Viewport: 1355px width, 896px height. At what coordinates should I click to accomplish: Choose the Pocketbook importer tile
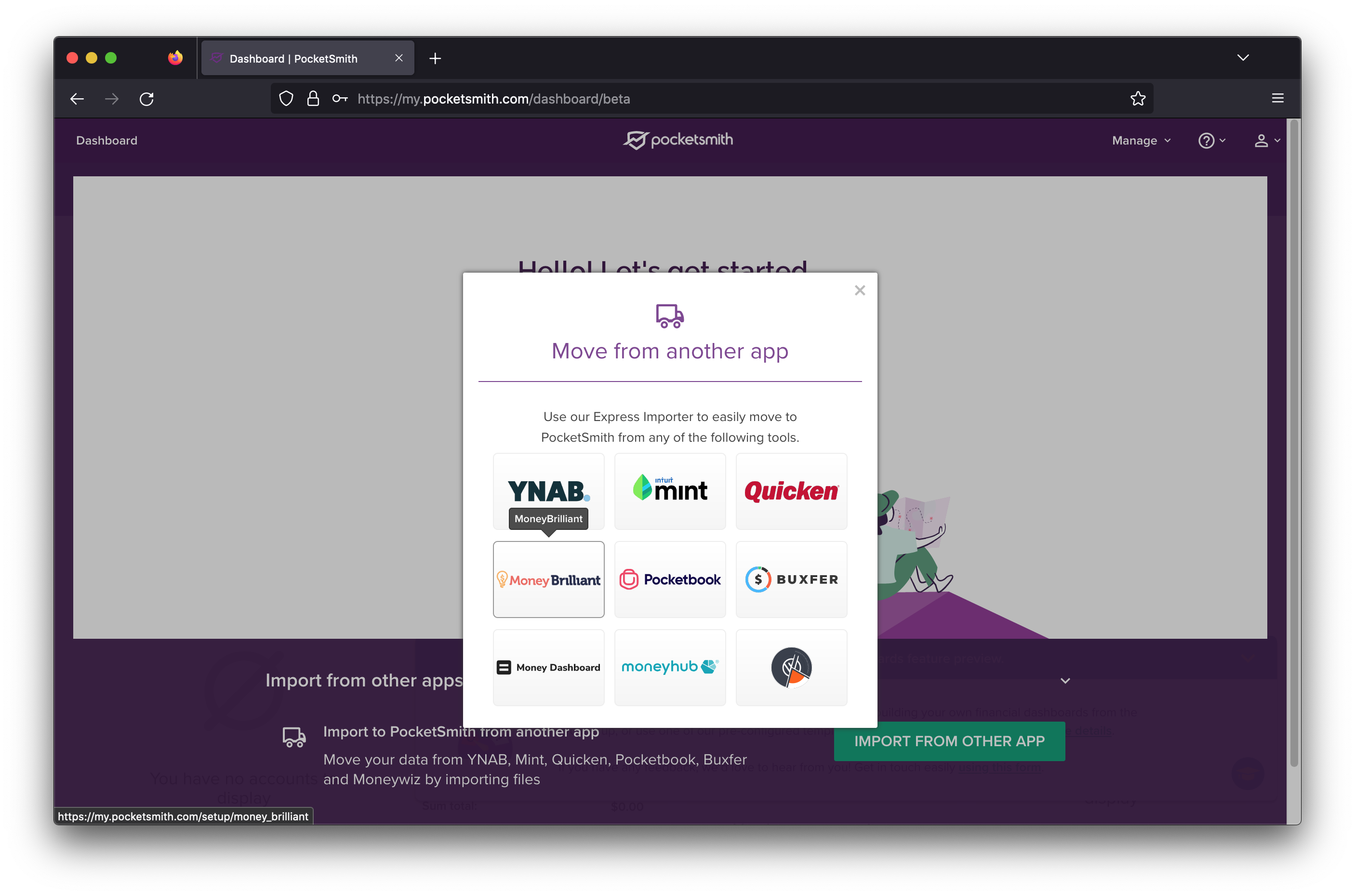(x=670, y=580)
